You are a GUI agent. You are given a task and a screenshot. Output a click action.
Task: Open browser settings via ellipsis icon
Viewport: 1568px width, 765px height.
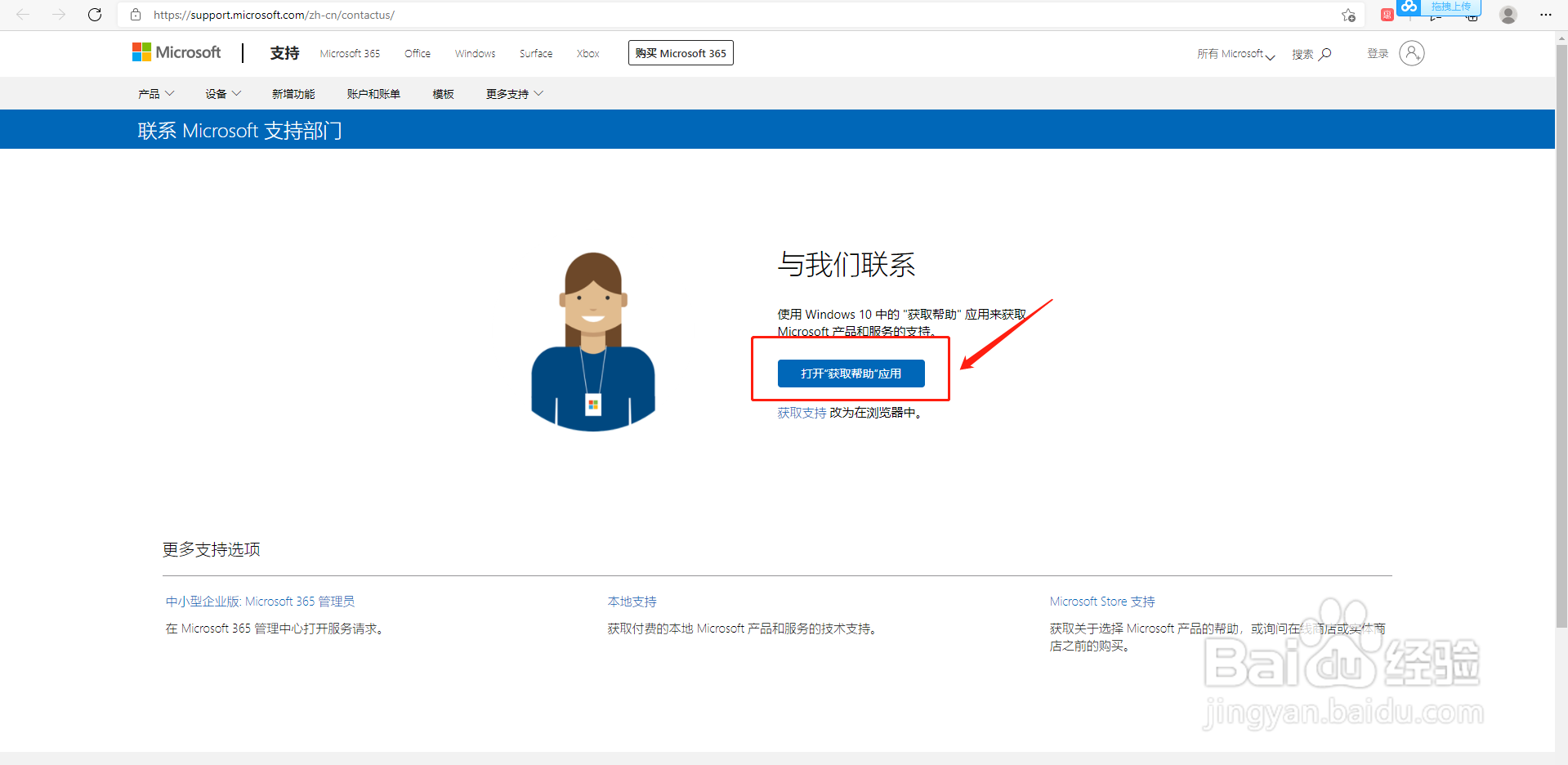[1545, 14]
